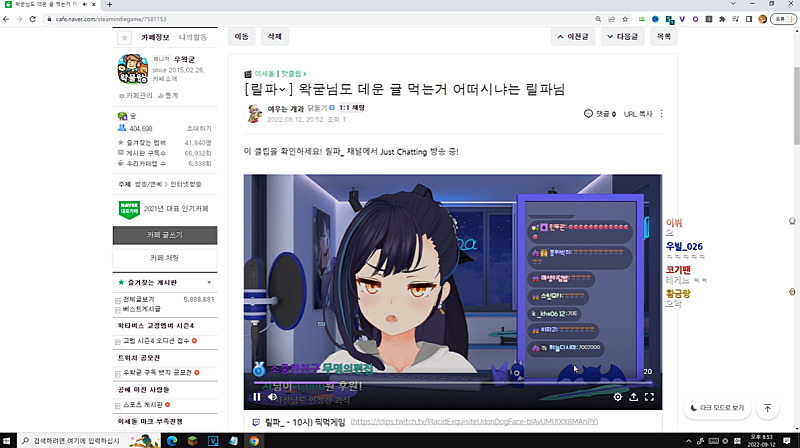Click the green extension icon
800x448 pixels.
(642, 19)
